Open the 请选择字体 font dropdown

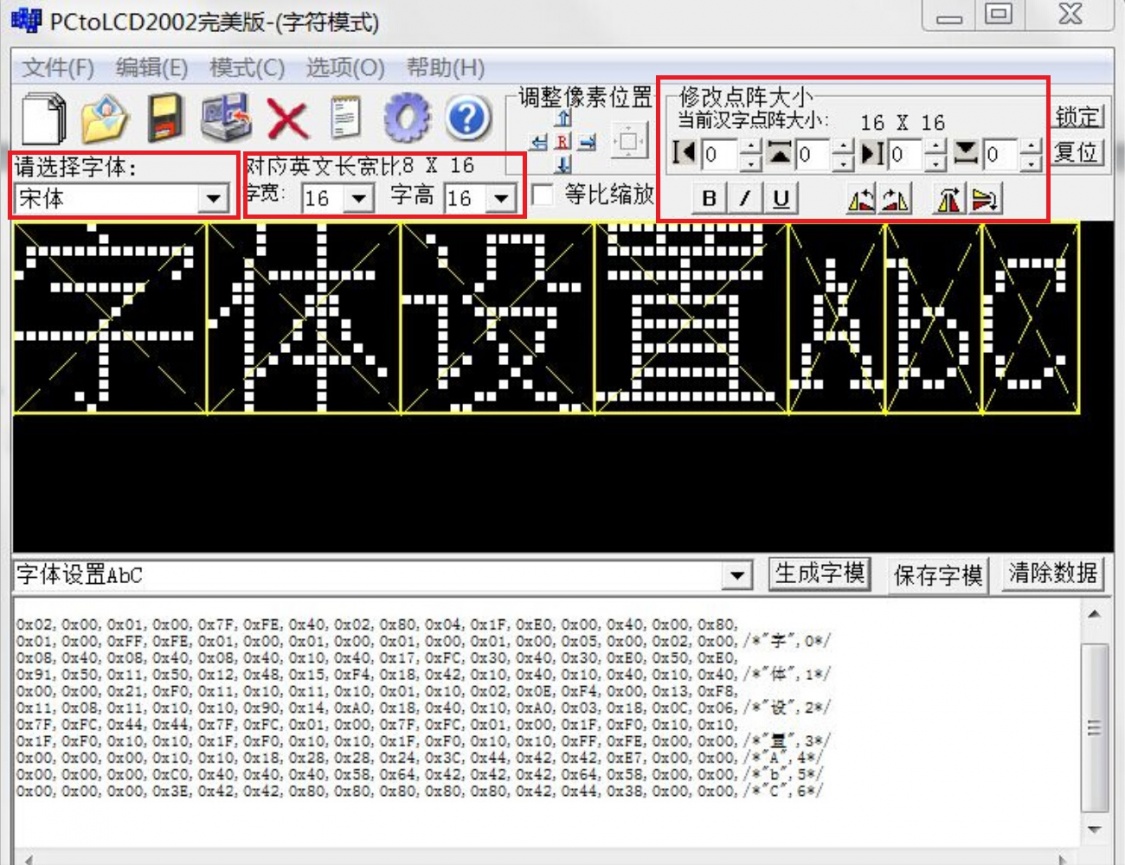212,200
